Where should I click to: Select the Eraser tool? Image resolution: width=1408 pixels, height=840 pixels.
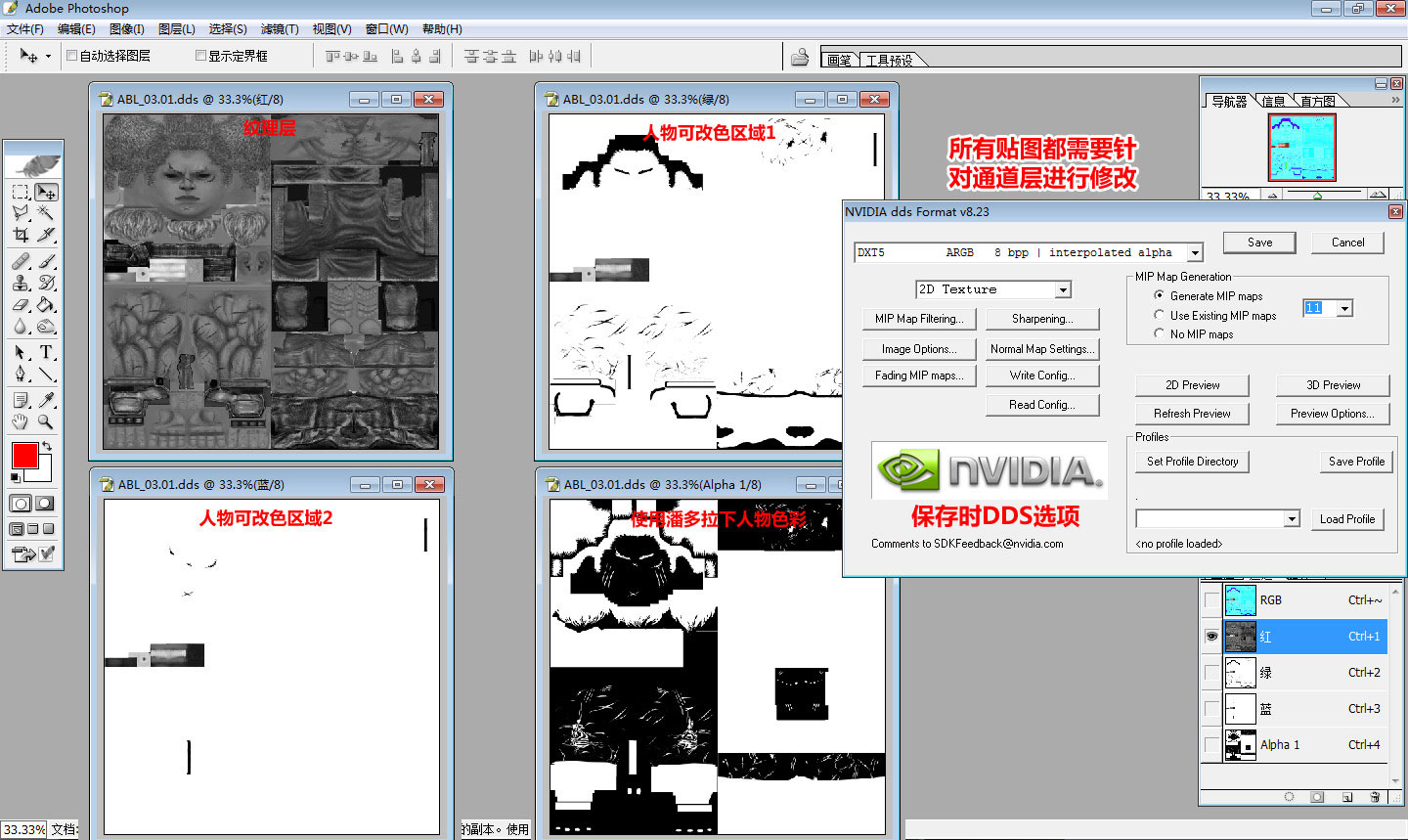pyautogui.click(x=21, y=305)
